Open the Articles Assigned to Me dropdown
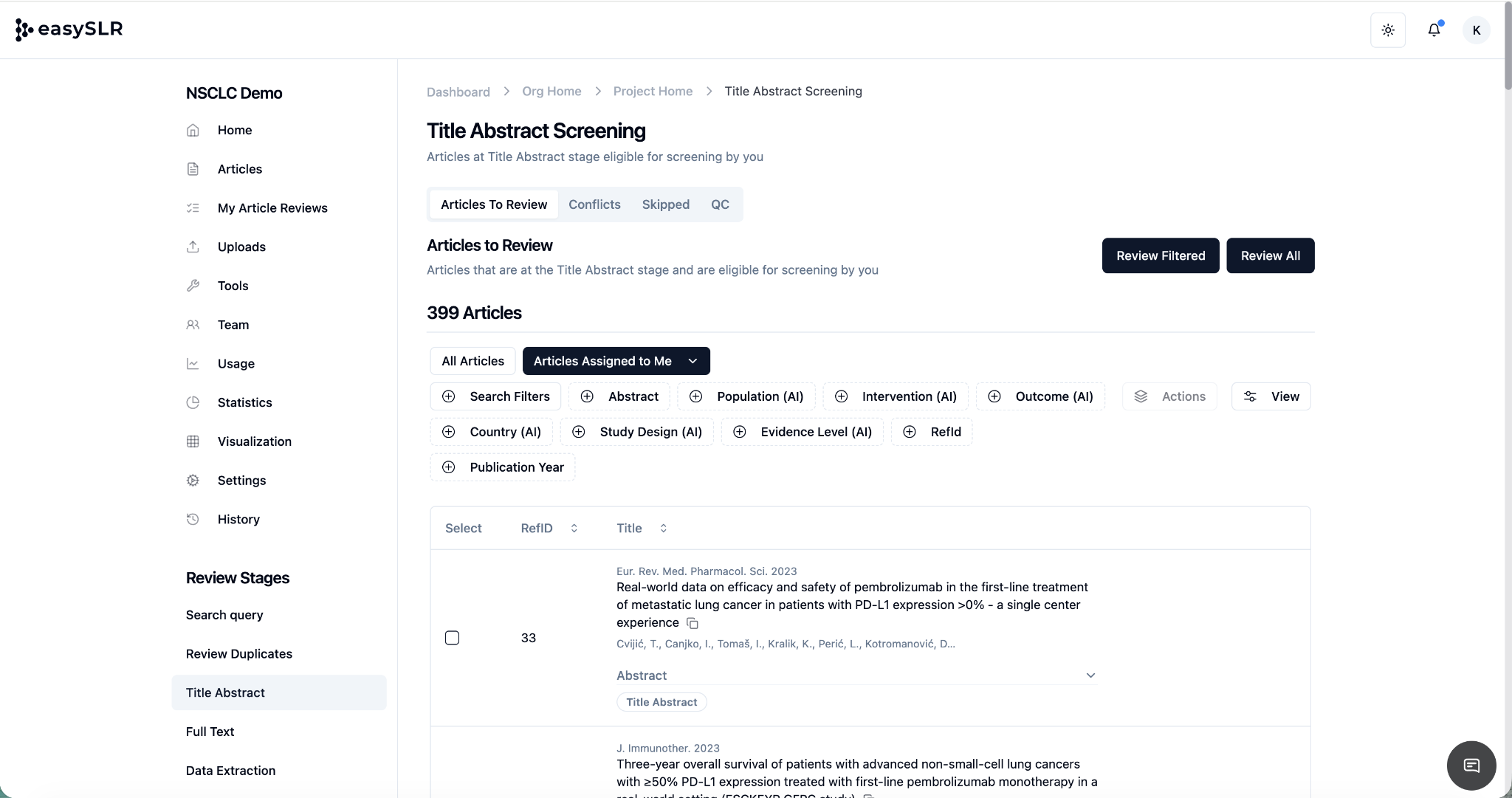The height and width of the screenshot is (798, 1512). point(693,361)
